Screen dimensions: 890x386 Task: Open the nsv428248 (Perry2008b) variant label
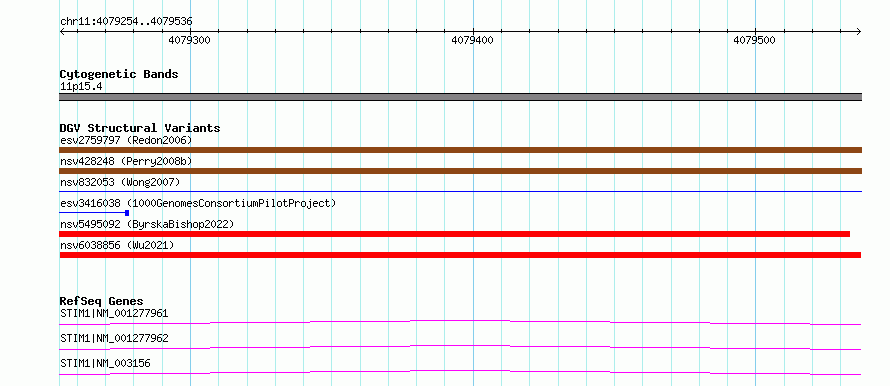tap(126, 161)
